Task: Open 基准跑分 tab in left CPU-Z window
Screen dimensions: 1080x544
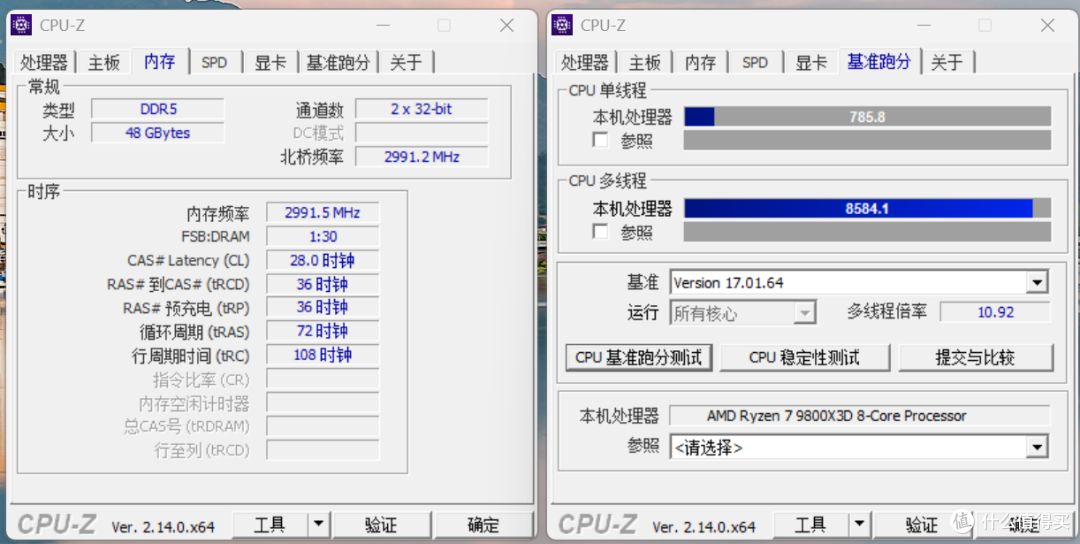Action: click(338, 63)
